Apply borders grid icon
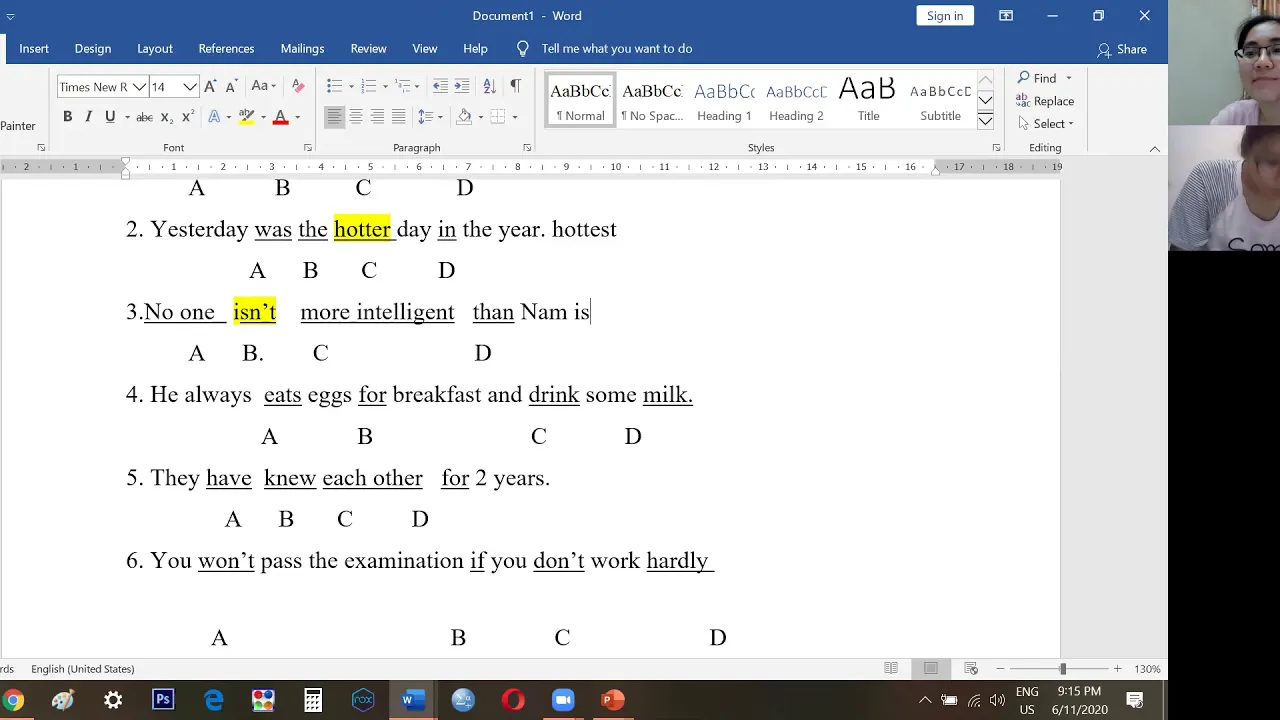 498,117
